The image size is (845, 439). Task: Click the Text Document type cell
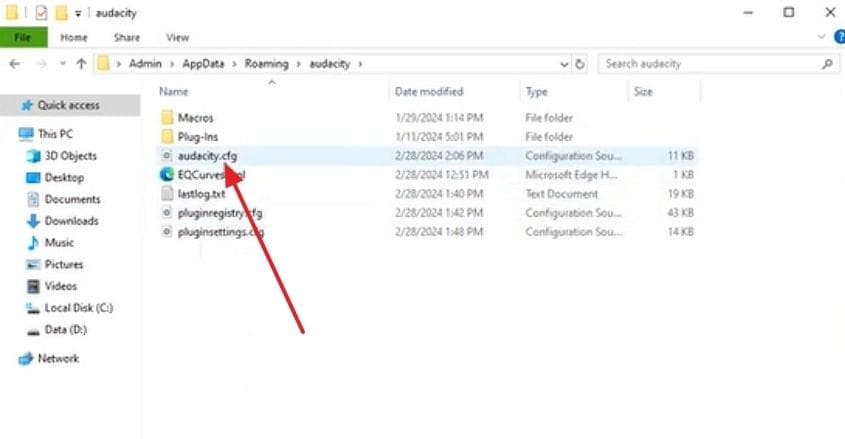562,193
